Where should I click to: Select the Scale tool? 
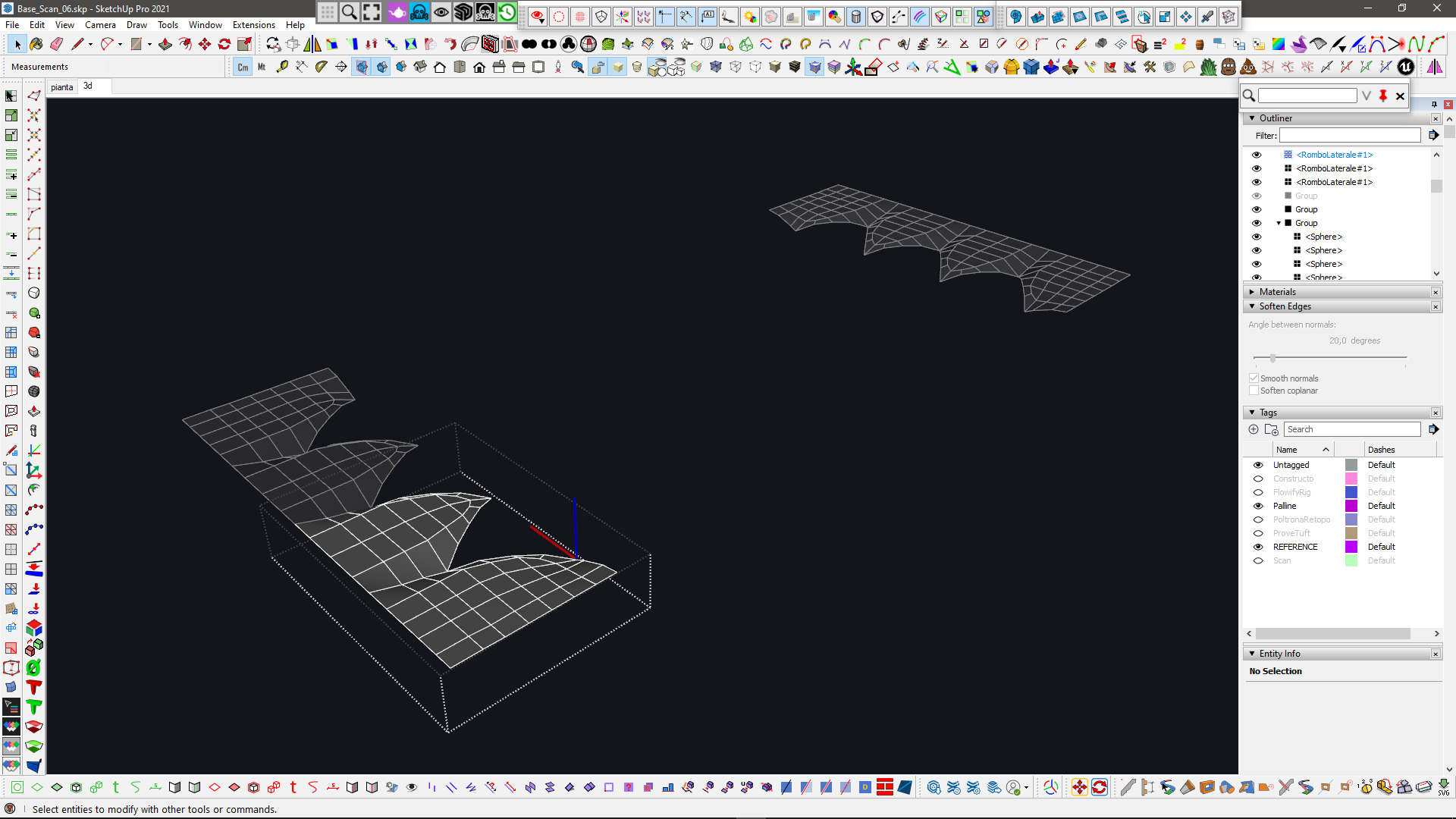pos(244,44)
